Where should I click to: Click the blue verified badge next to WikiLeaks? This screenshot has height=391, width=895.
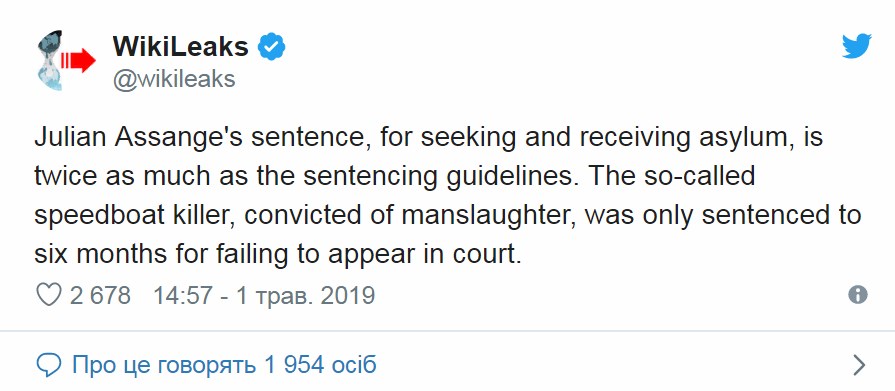coord(272,47)
